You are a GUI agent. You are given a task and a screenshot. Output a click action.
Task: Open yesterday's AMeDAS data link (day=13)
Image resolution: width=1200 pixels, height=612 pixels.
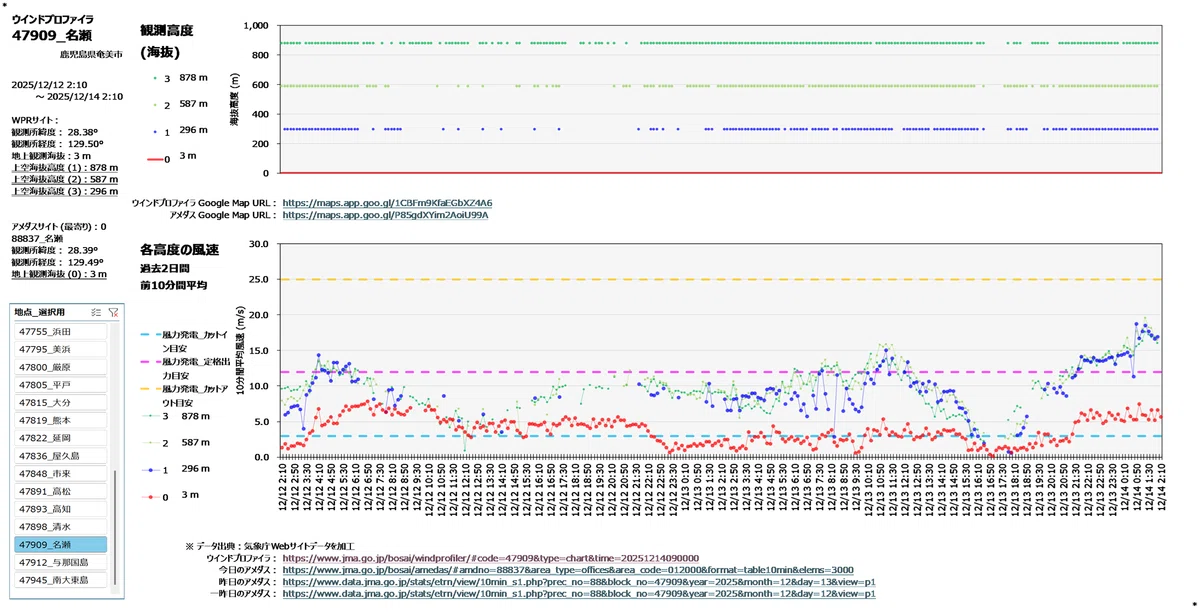579,582
